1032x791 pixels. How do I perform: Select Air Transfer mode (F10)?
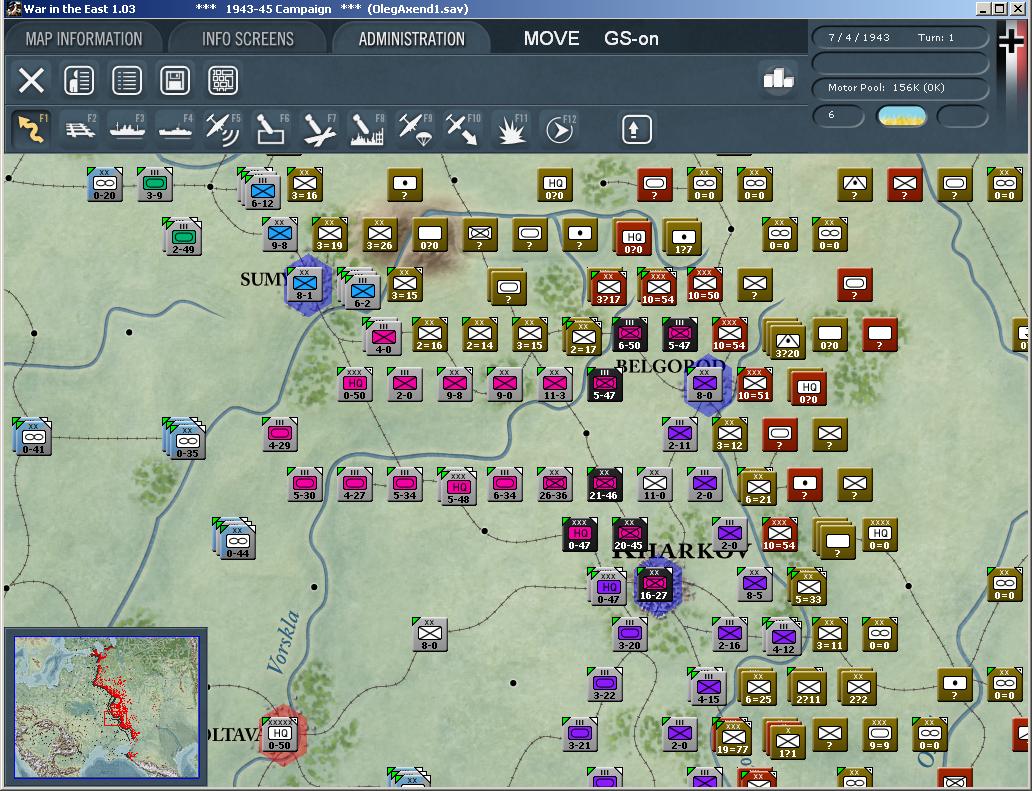tap(463, 128)
